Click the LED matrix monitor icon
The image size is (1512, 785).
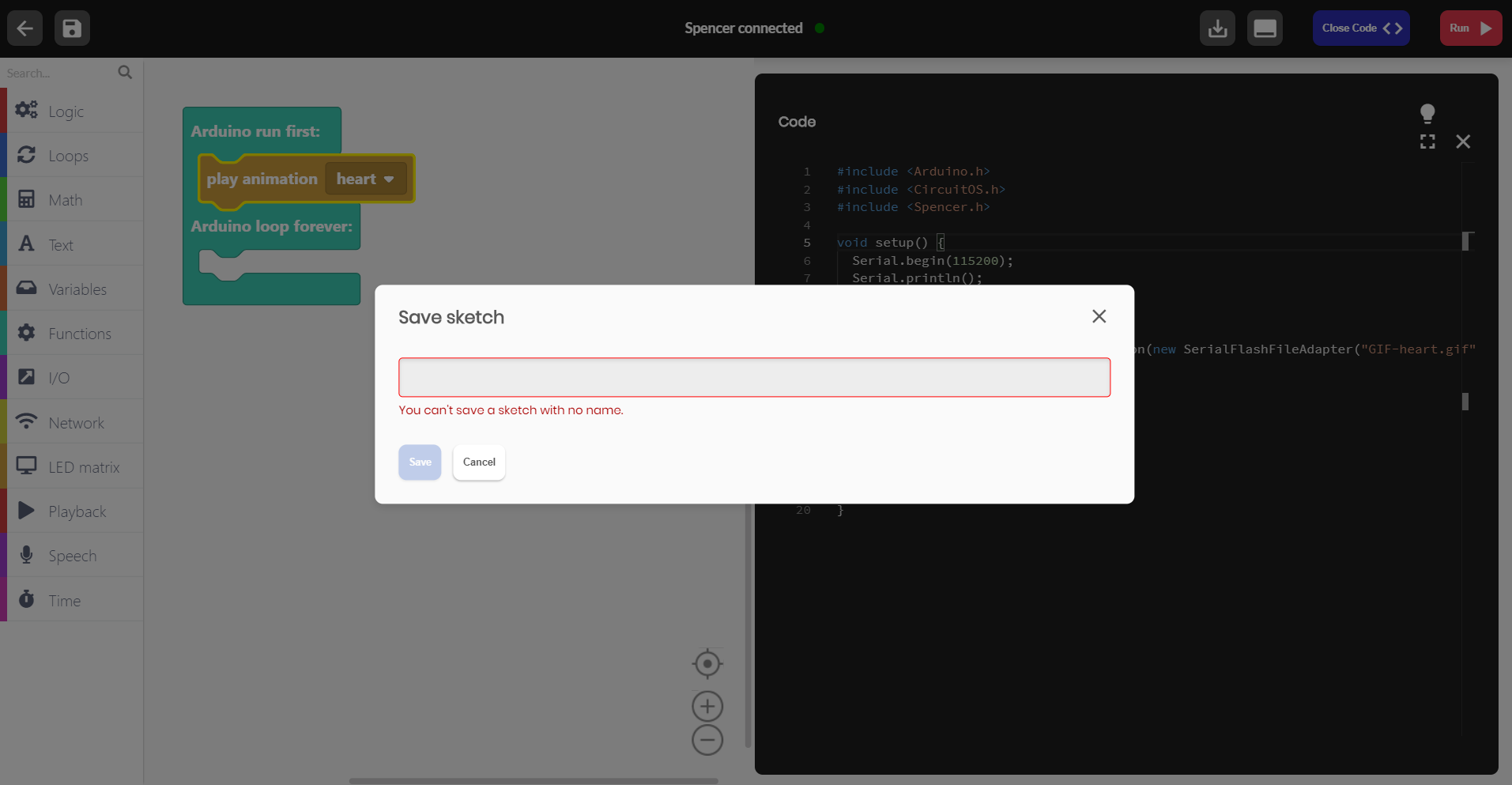26,466
